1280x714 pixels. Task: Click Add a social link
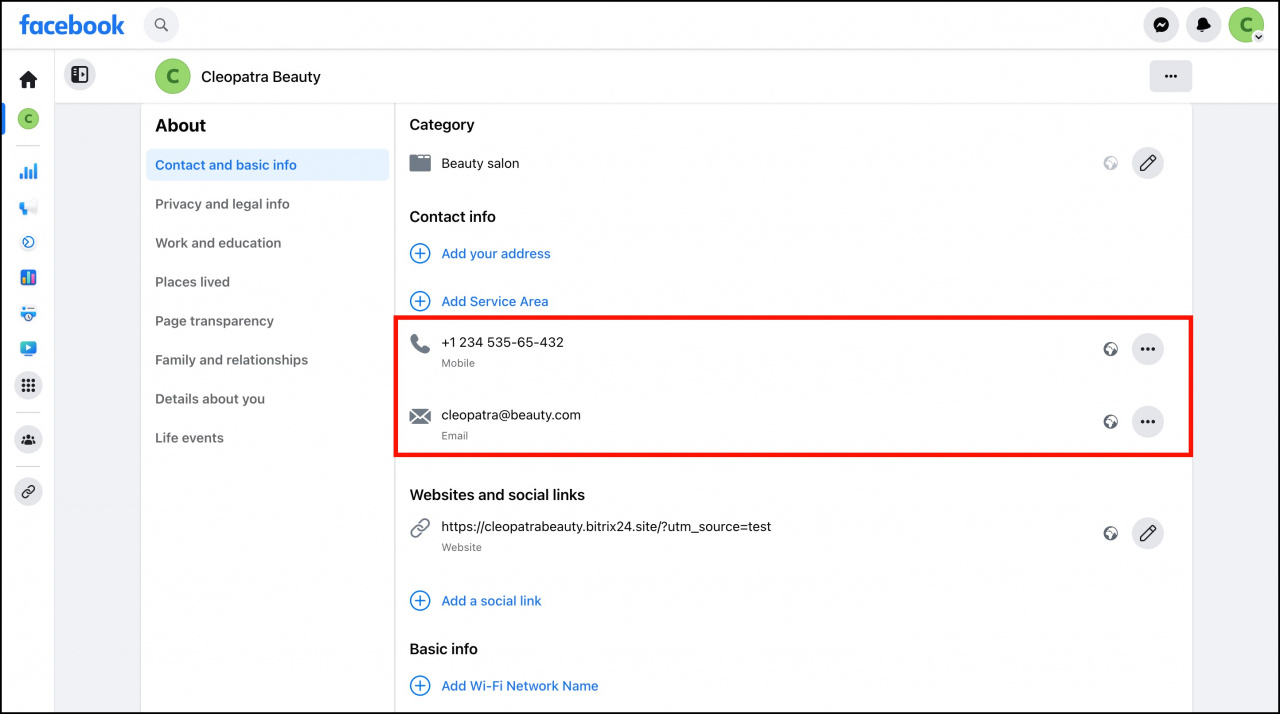click(x=491, y=601)
